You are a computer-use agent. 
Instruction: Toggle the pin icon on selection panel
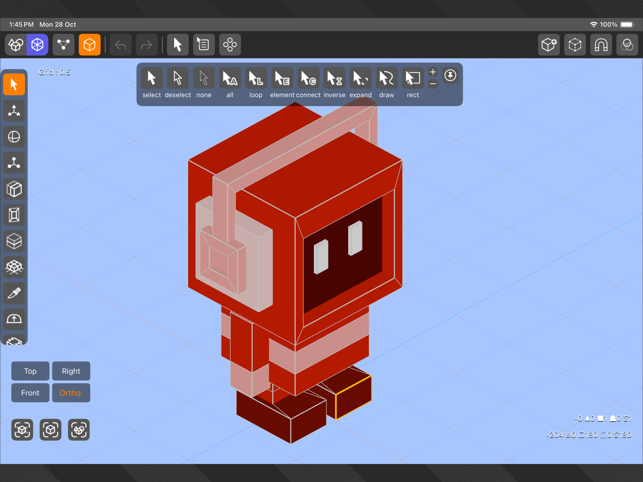pyautogui.click(x=450, y=75)
